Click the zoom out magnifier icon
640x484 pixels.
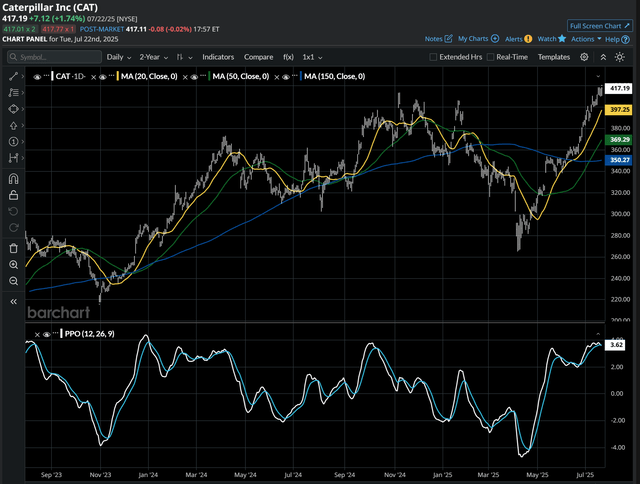point(13,281)
